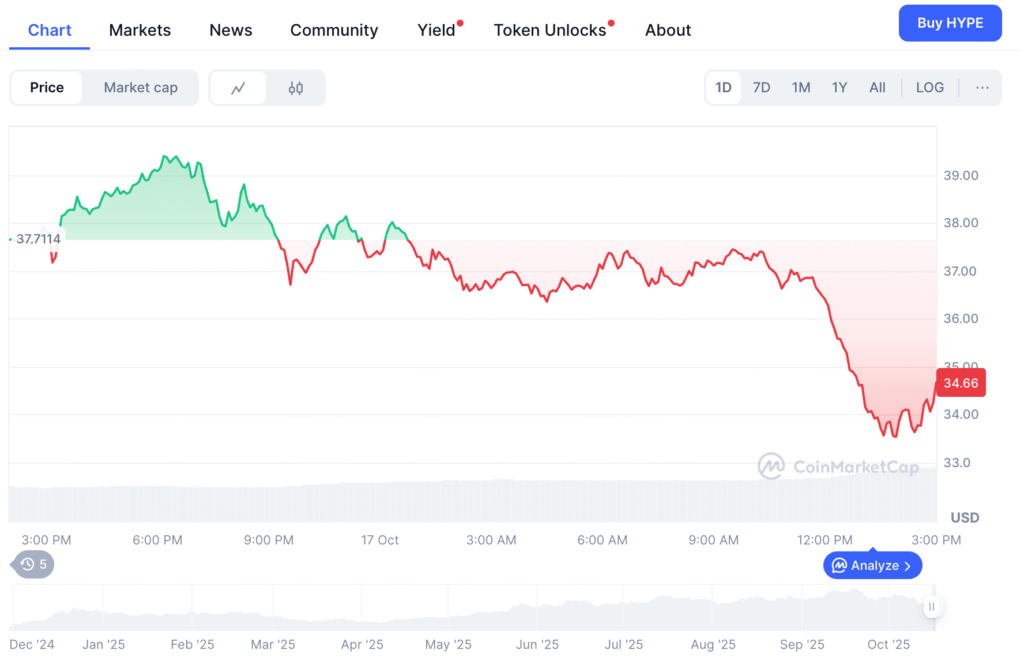Click the Buy HYPE button
The image size is (1024, 661).
tap(950, 23)
